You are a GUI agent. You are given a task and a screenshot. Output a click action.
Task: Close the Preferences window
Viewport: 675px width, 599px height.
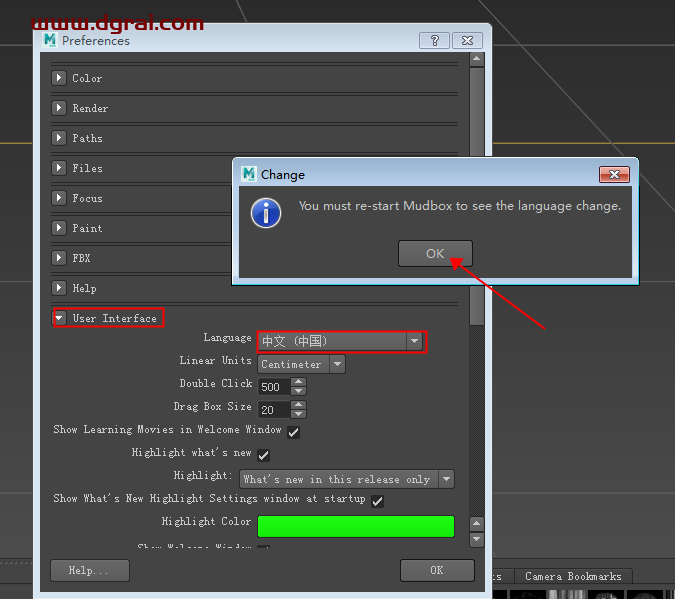point(467,41)
